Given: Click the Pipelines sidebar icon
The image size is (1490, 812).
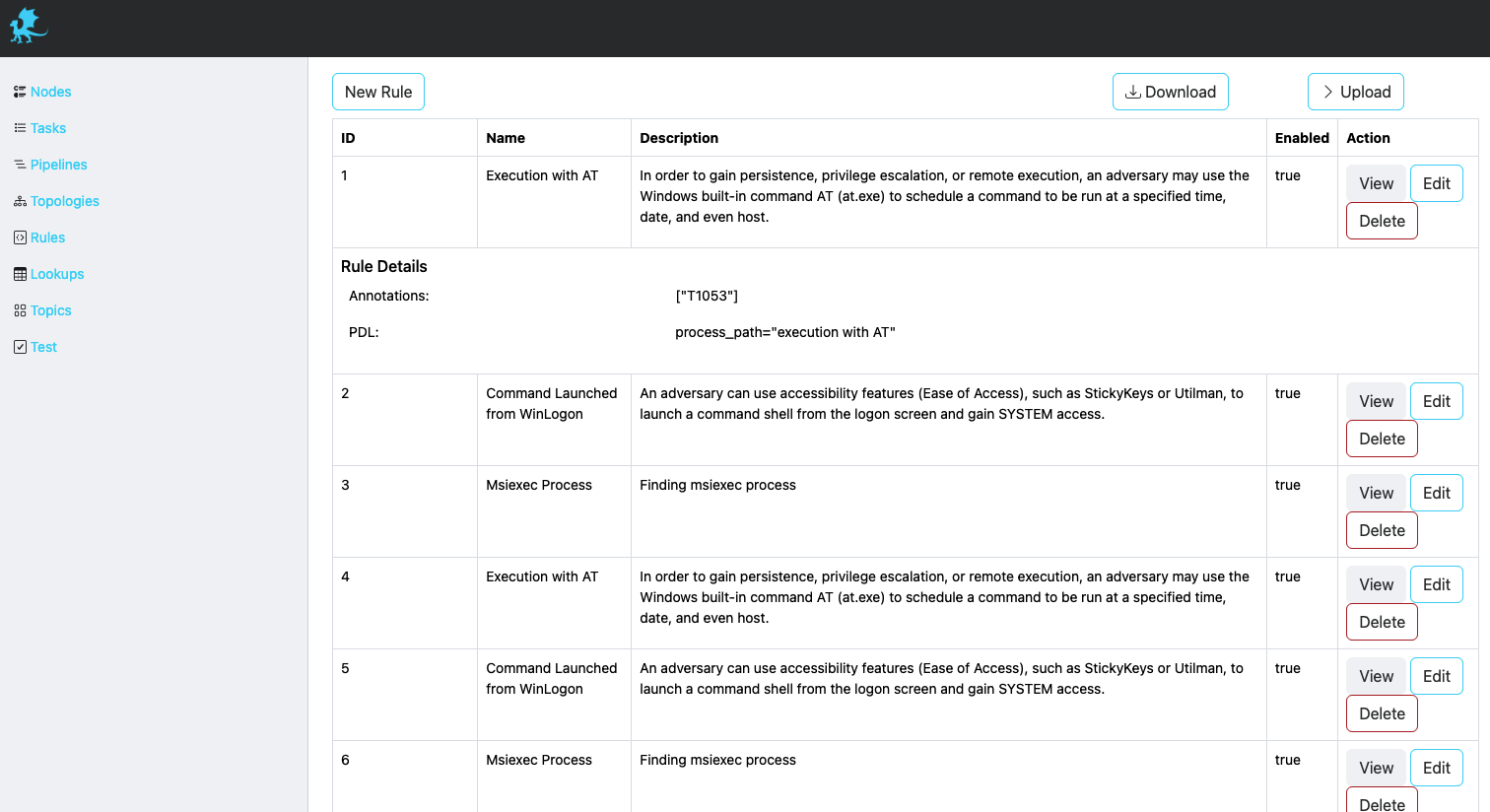Looking at the screenshot, I should [20, 165].
